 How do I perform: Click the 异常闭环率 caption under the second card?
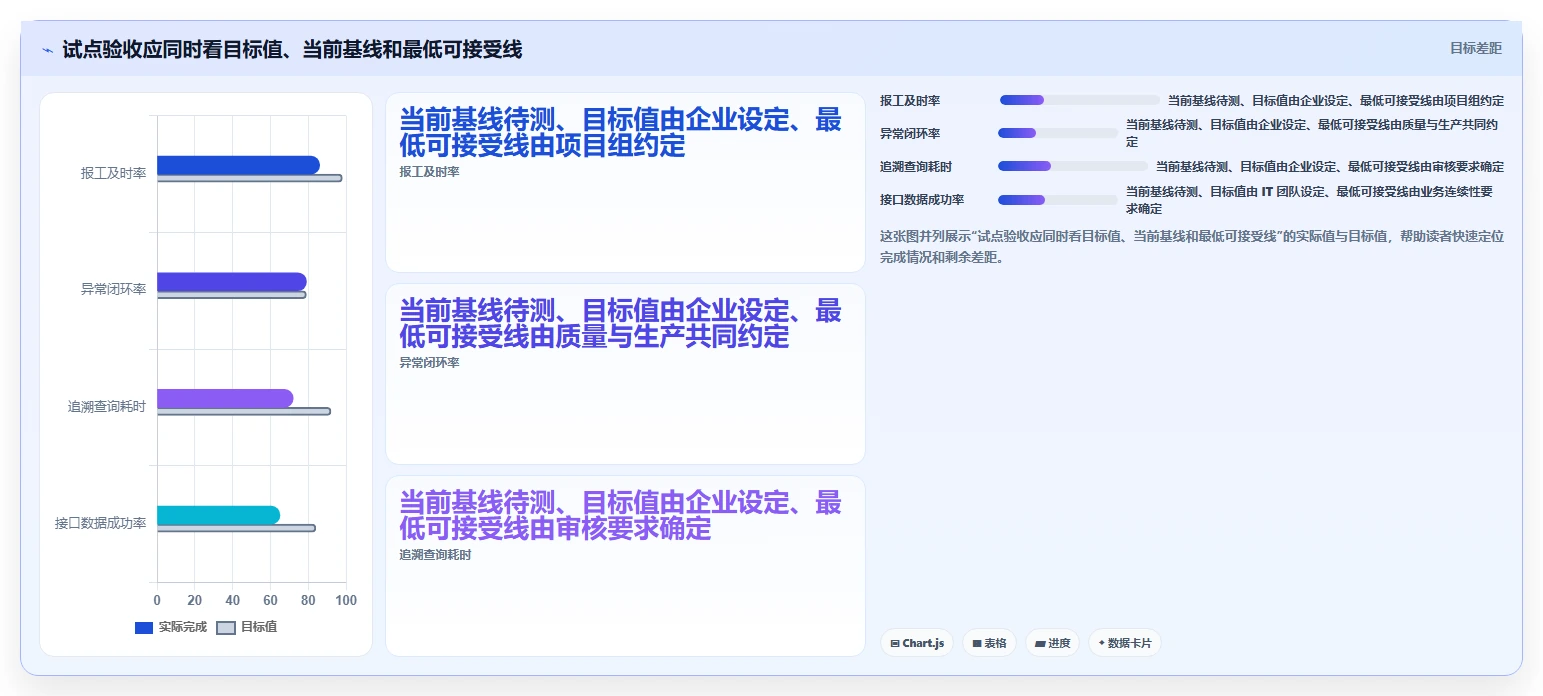point(429,363)
